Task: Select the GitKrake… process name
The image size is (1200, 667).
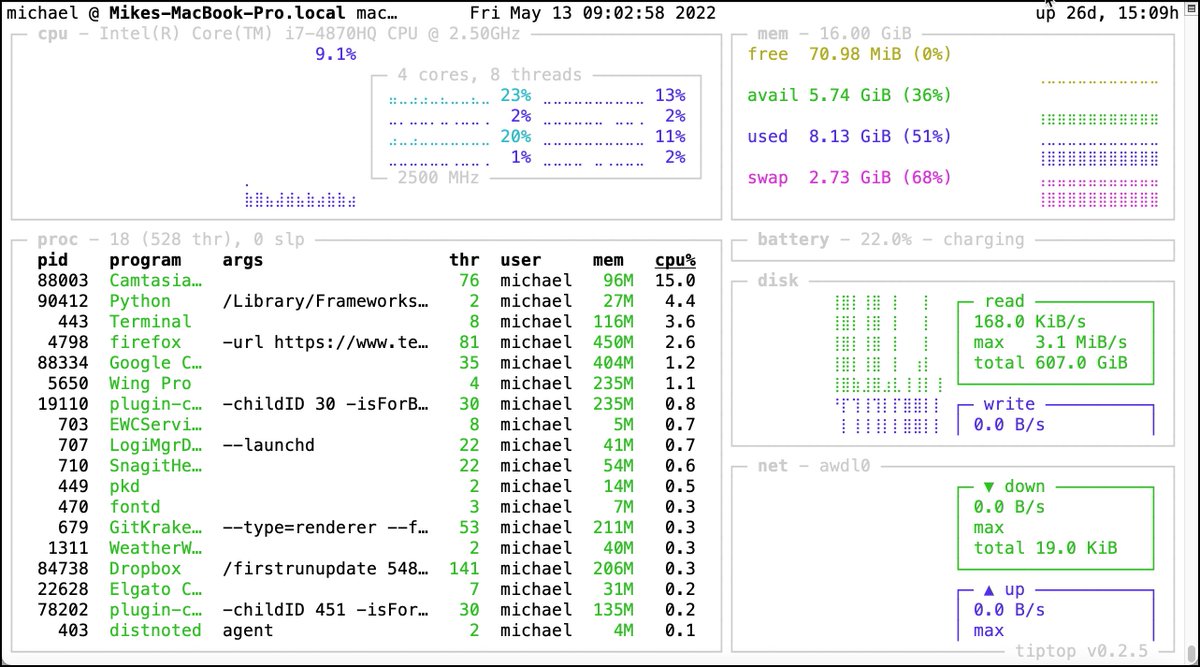Action: (155, 527)
